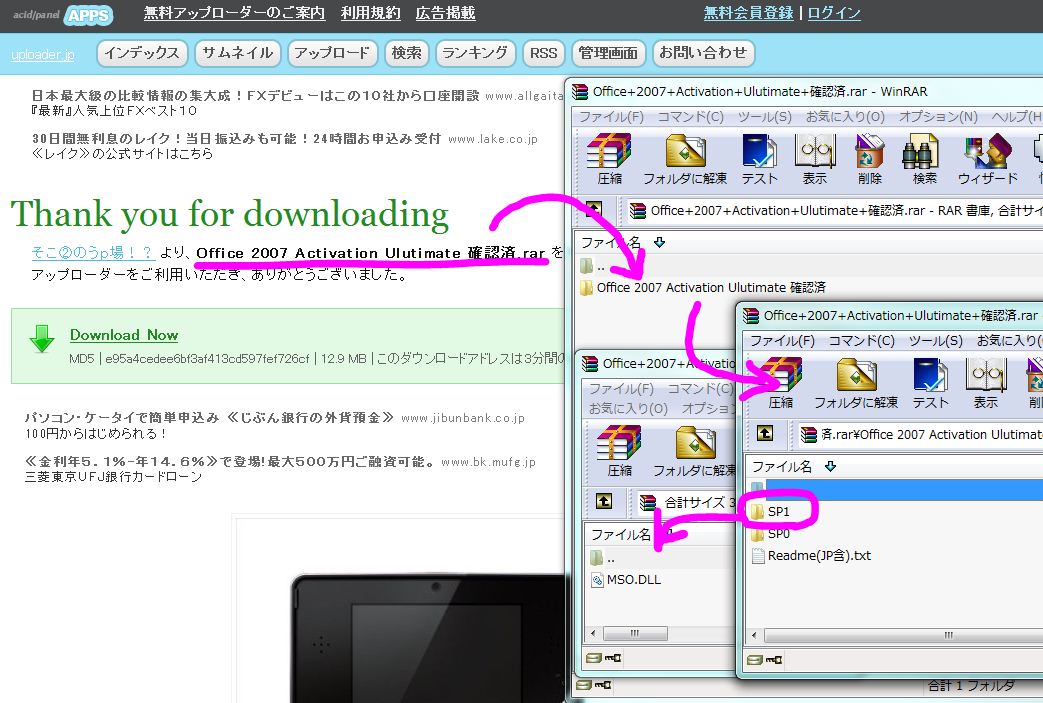Click the 管理画面 button

608,53
